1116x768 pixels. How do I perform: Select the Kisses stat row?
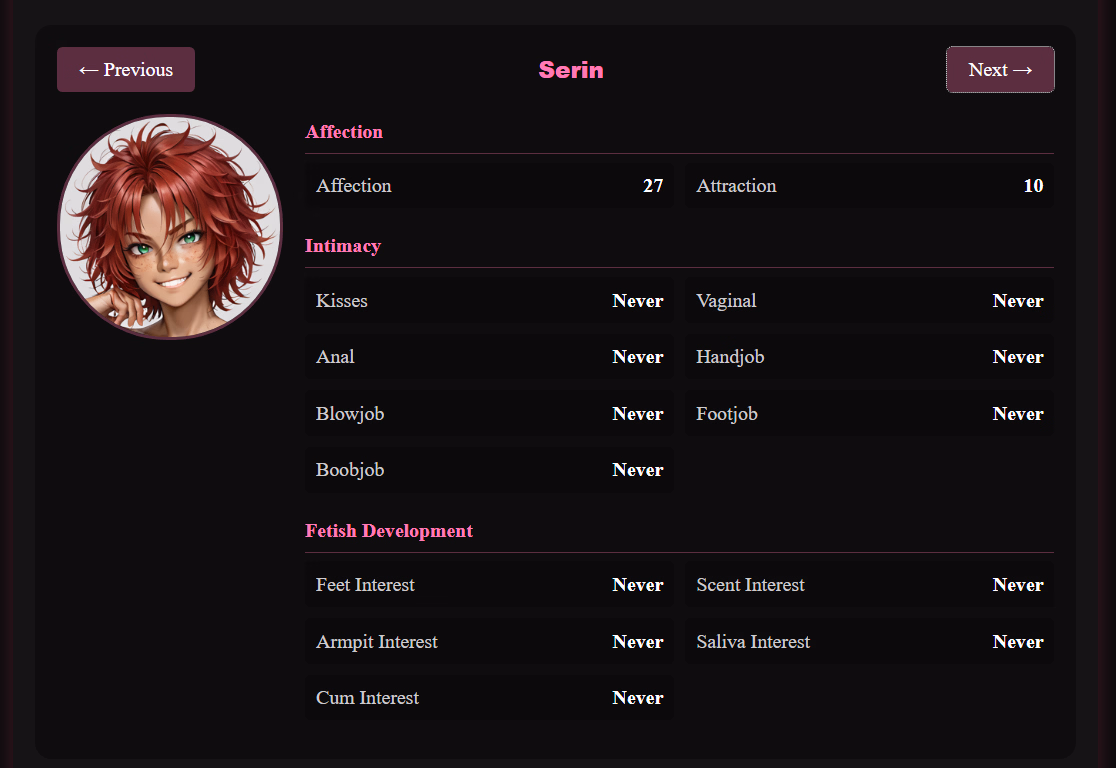[489, 301]
